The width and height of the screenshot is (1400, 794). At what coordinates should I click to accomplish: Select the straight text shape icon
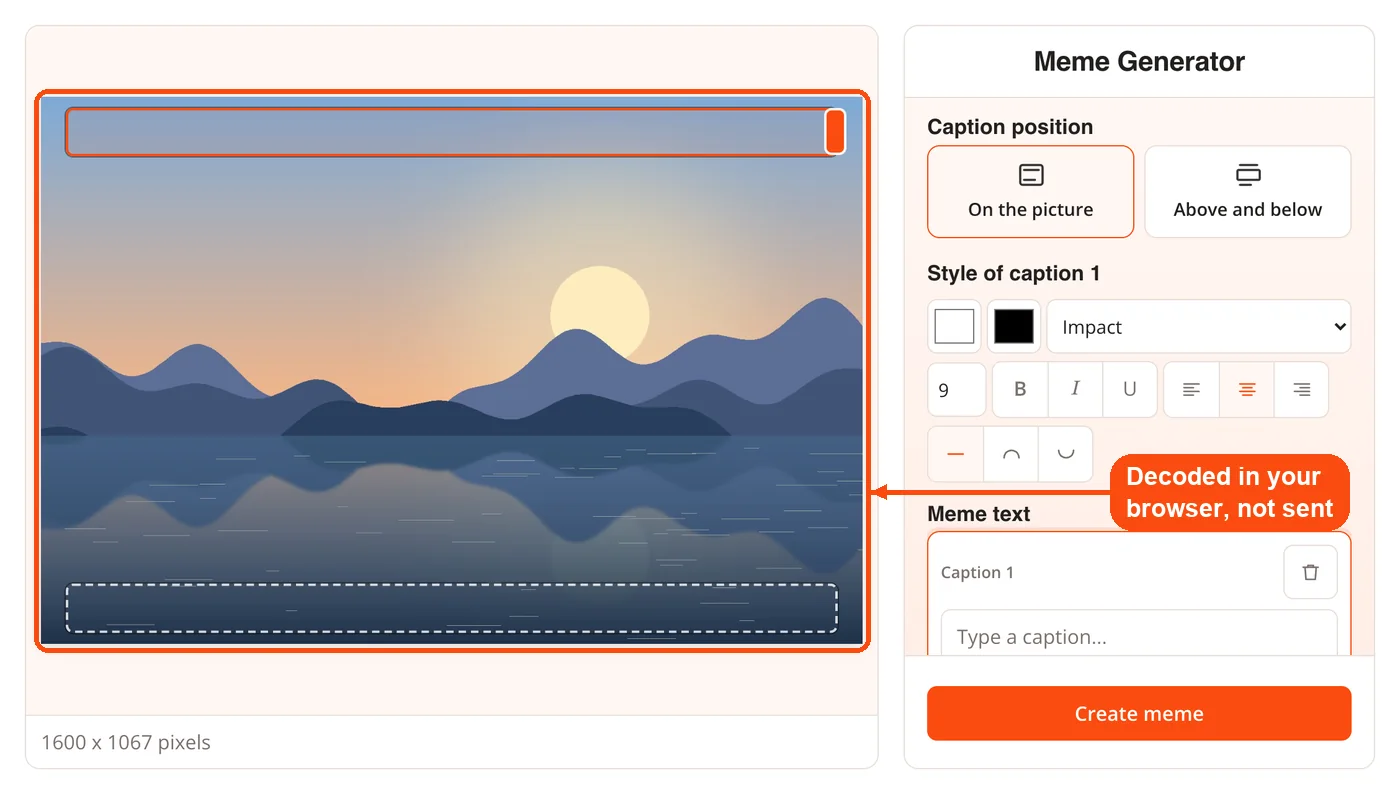click(956, 454)
